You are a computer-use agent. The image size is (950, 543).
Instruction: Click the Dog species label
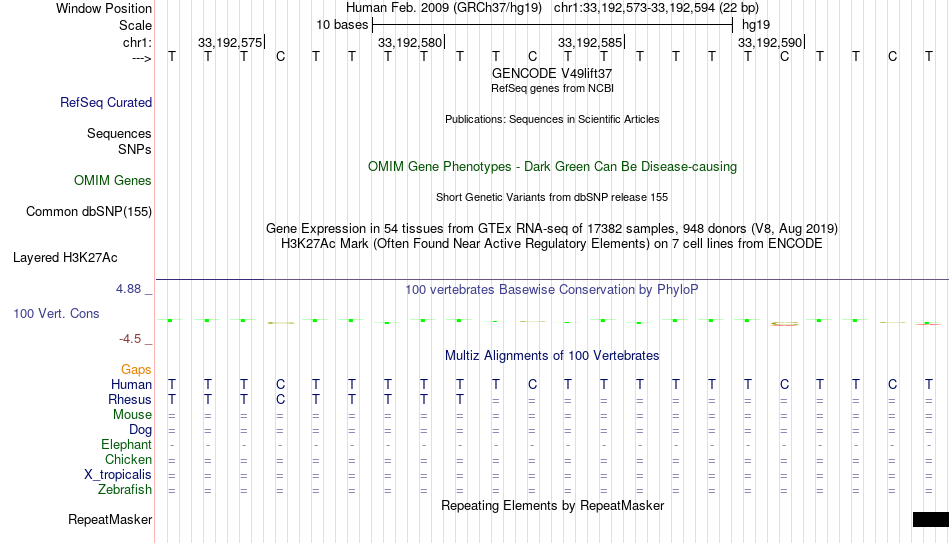click(141, 430)
